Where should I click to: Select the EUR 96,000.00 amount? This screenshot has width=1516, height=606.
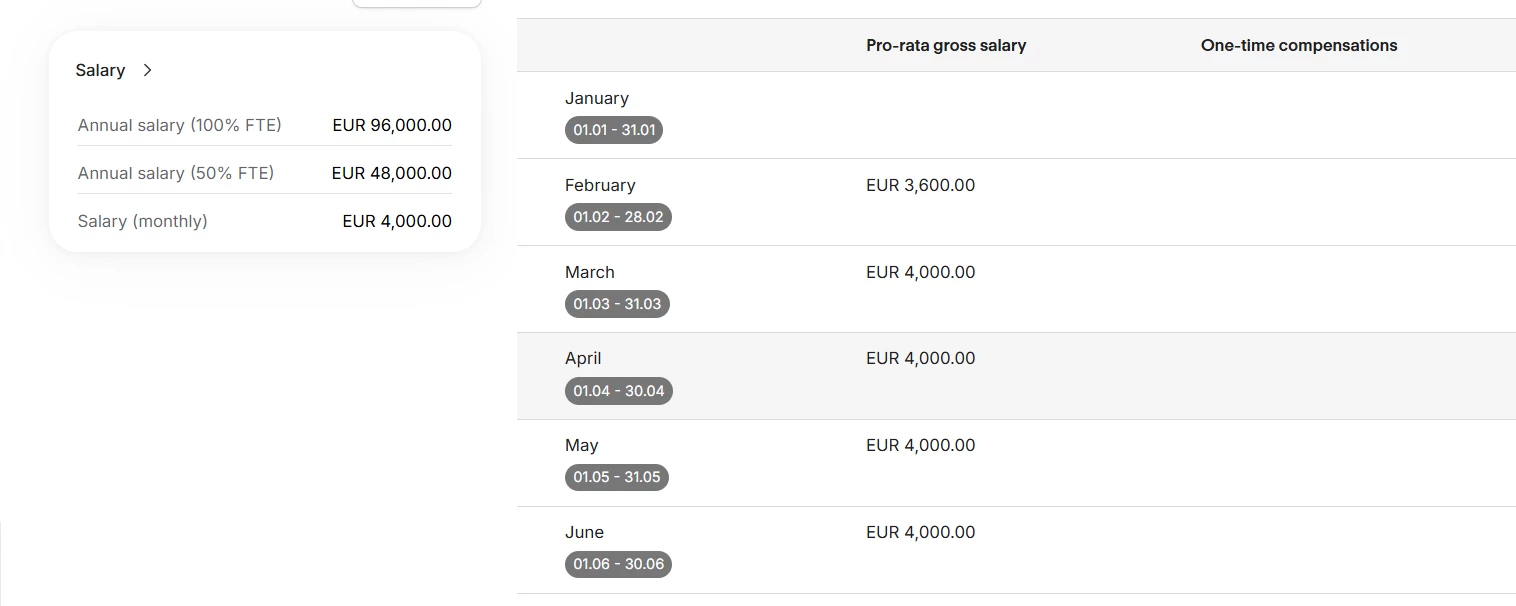point(392,125)
